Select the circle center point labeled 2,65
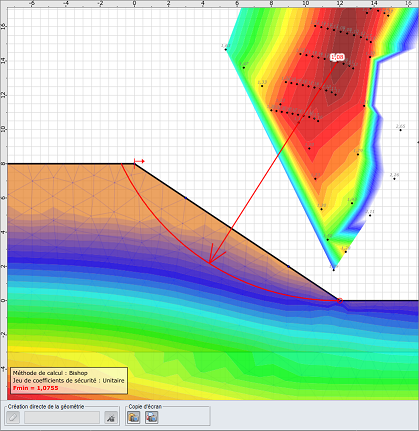This screenshot has width=419, height=431. pos(400,130)
